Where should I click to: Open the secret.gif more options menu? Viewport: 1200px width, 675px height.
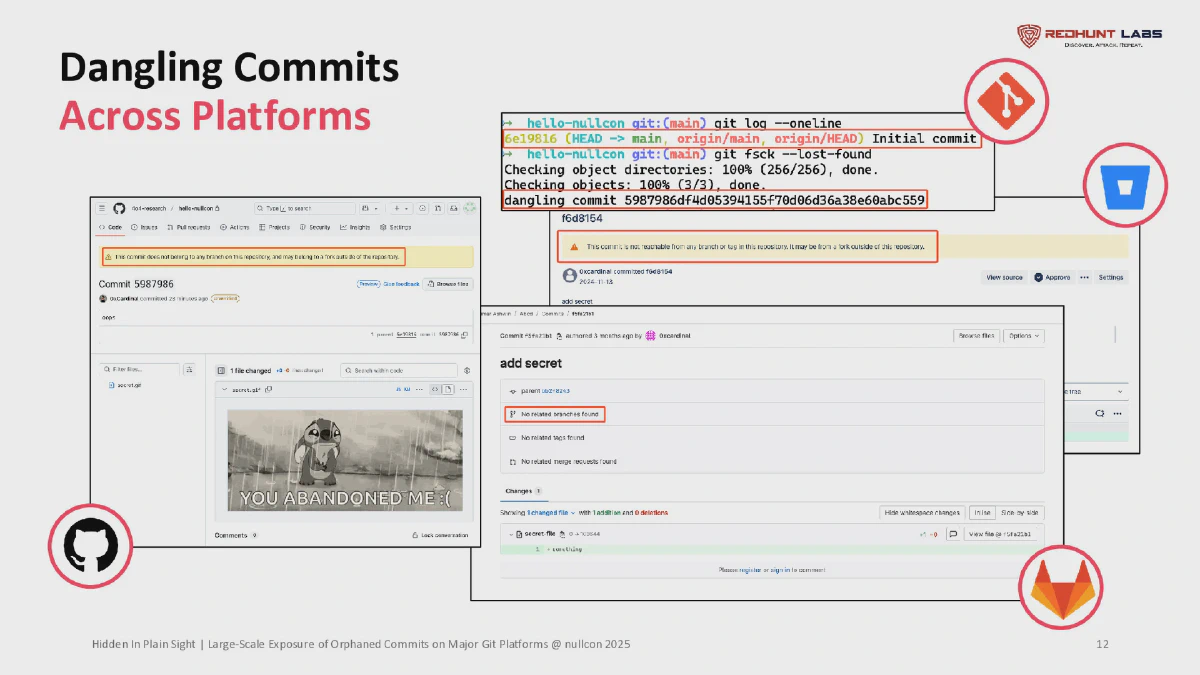point(463,389)
